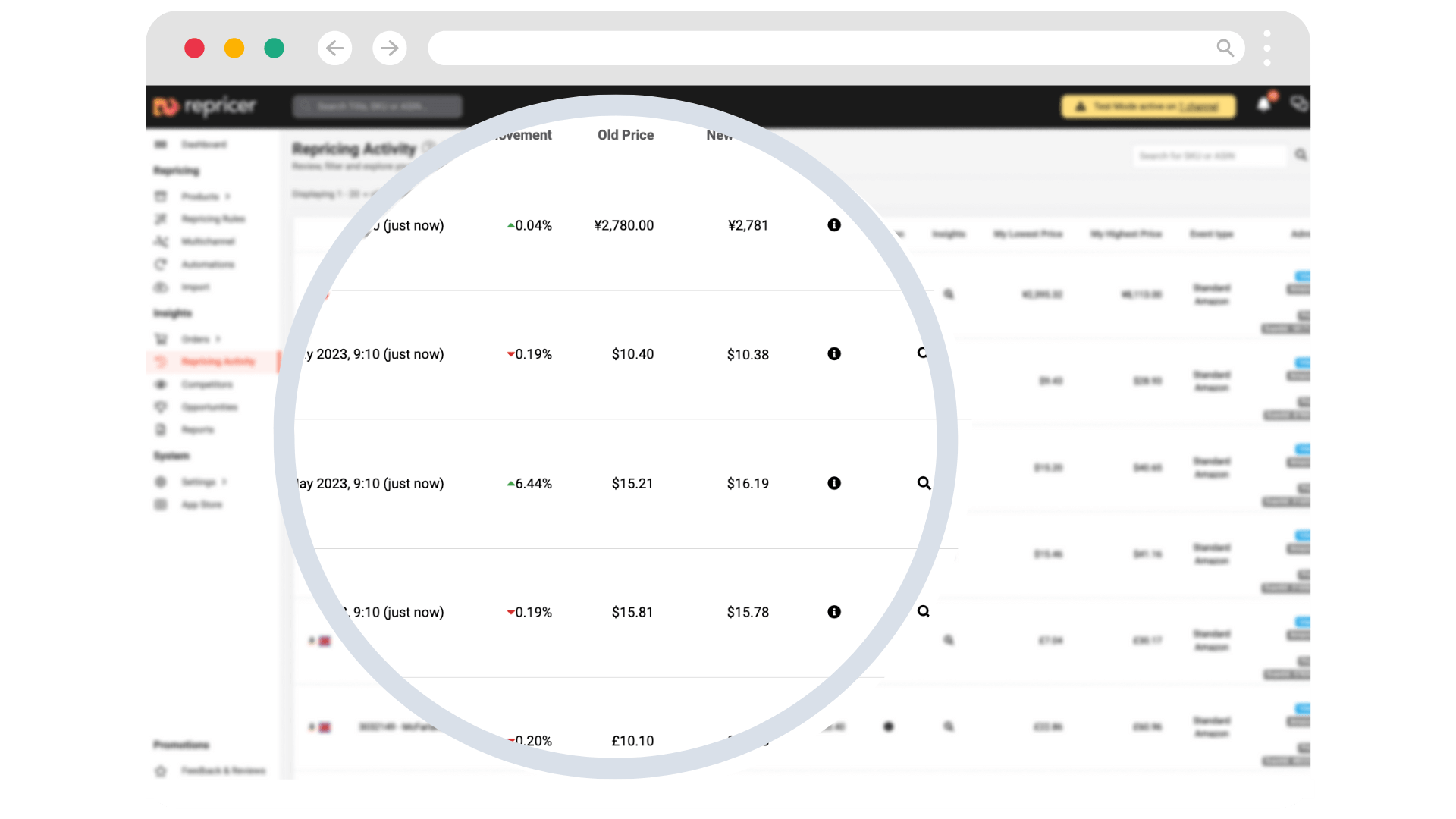Click the info icon on ¥2,781 row
Viewport: 1456px width, 819px height.
(x=834, y=225)
